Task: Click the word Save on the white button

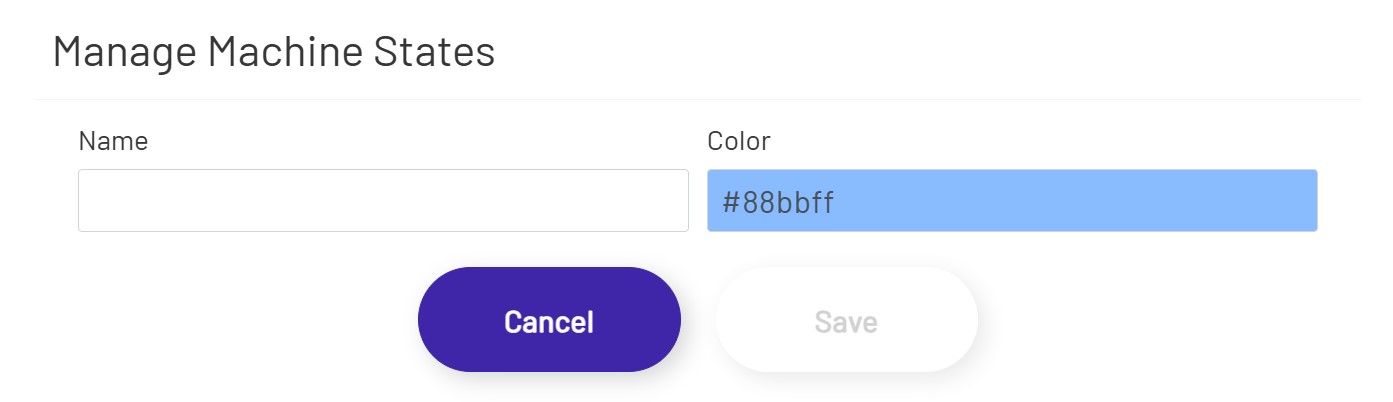Action: (846, 322)
